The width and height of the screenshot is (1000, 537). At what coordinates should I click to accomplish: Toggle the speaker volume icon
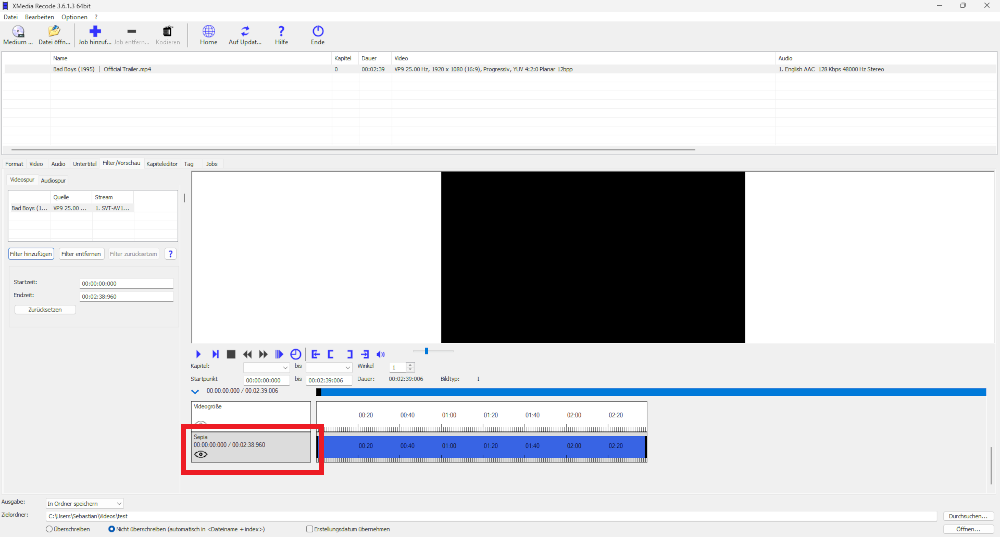(x=381, y=354)
